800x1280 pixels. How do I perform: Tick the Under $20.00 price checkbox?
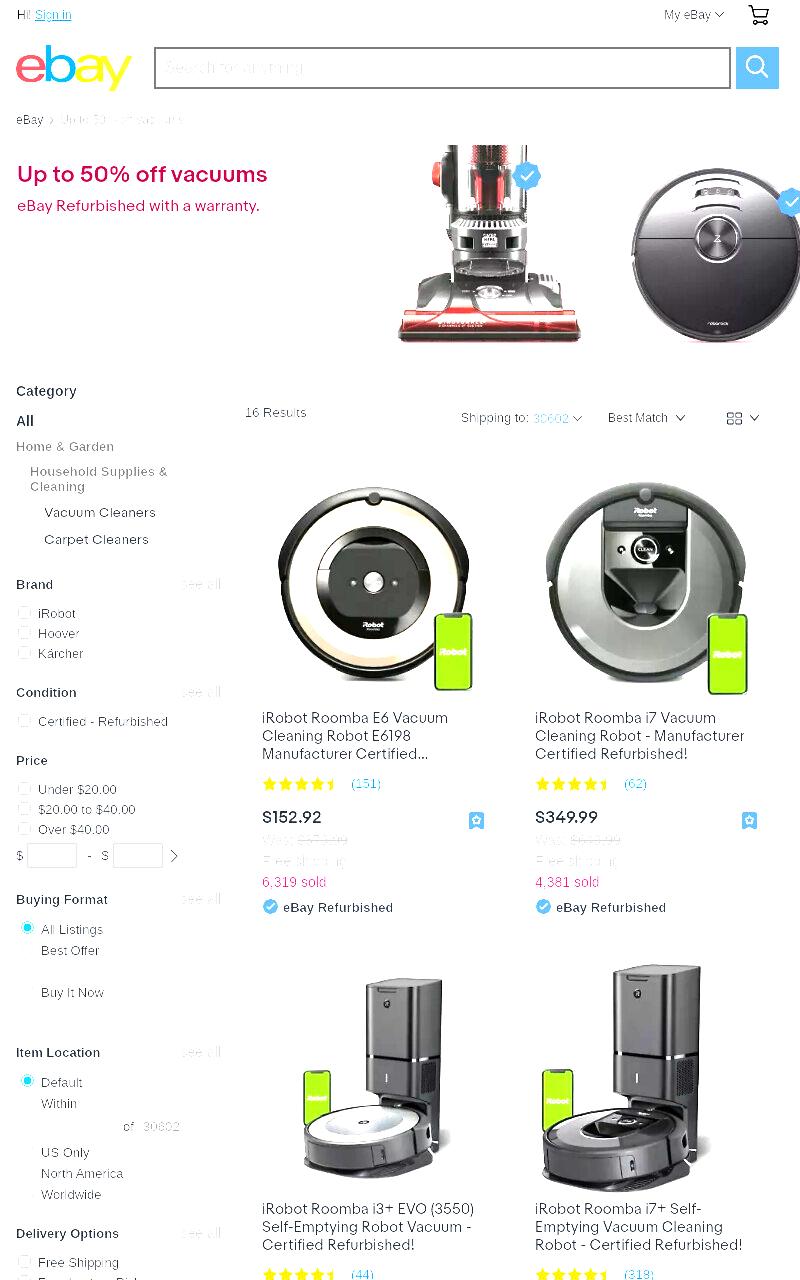(24, 789)
